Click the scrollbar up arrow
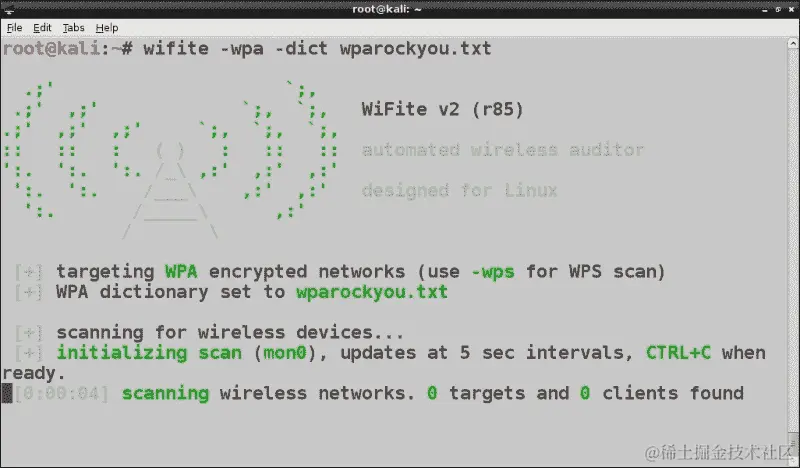 (793, 44)
